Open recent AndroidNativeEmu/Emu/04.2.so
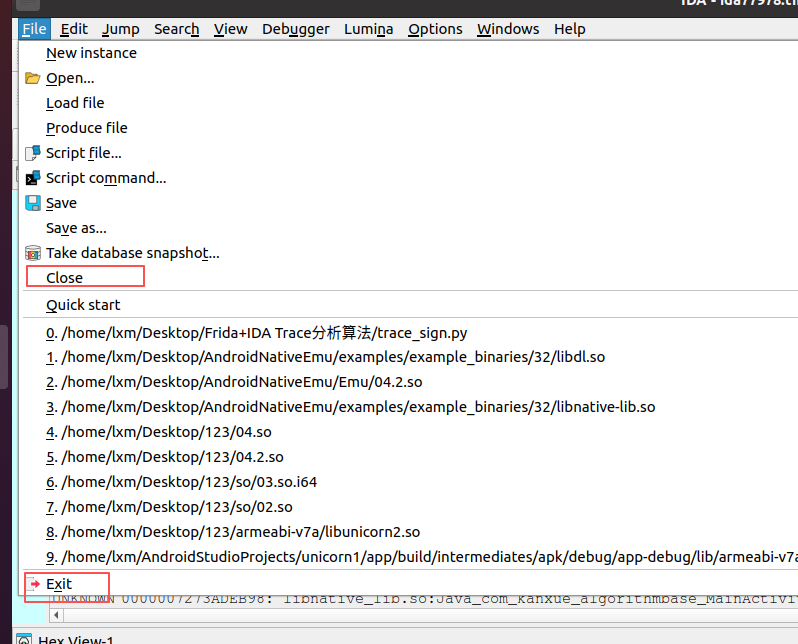The width and height of the screenshot is (798, 644). (410, 382)
